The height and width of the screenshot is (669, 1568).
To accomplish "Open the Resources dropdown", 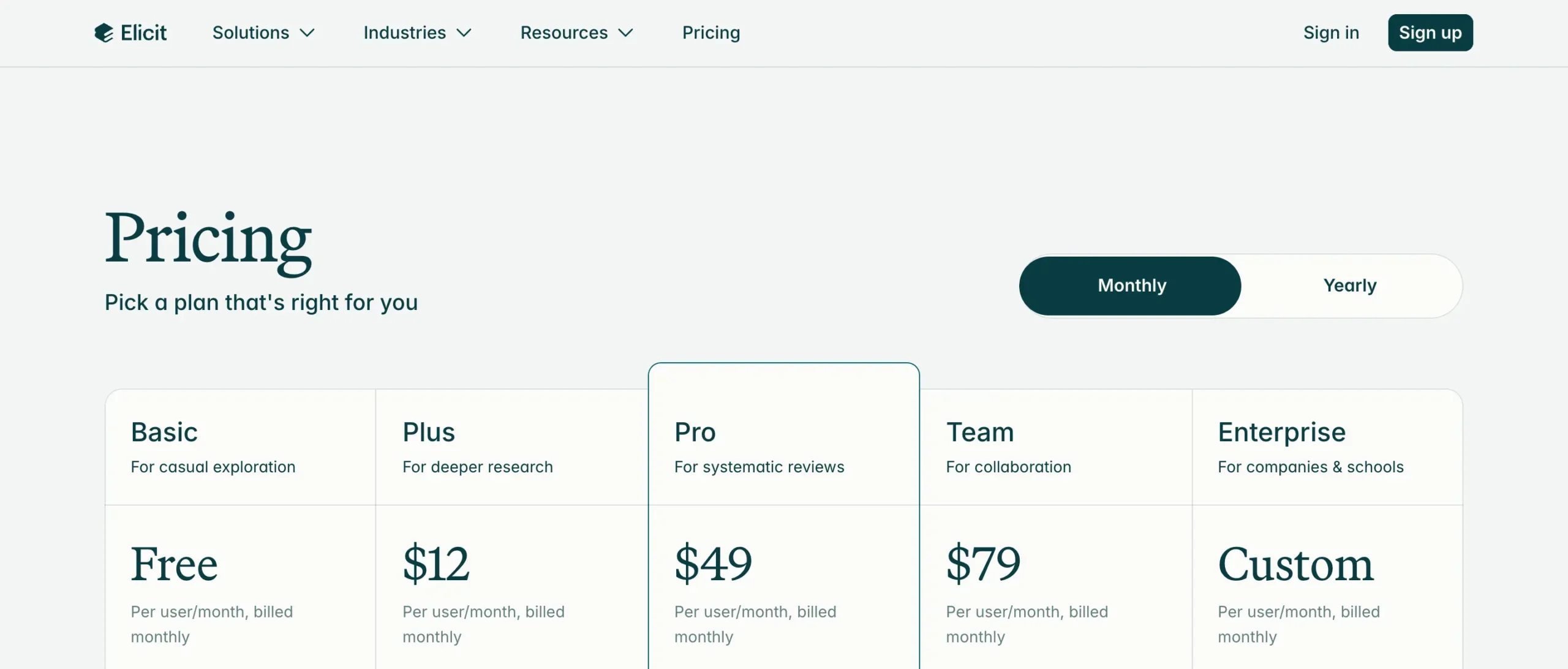I will point(576,32).
